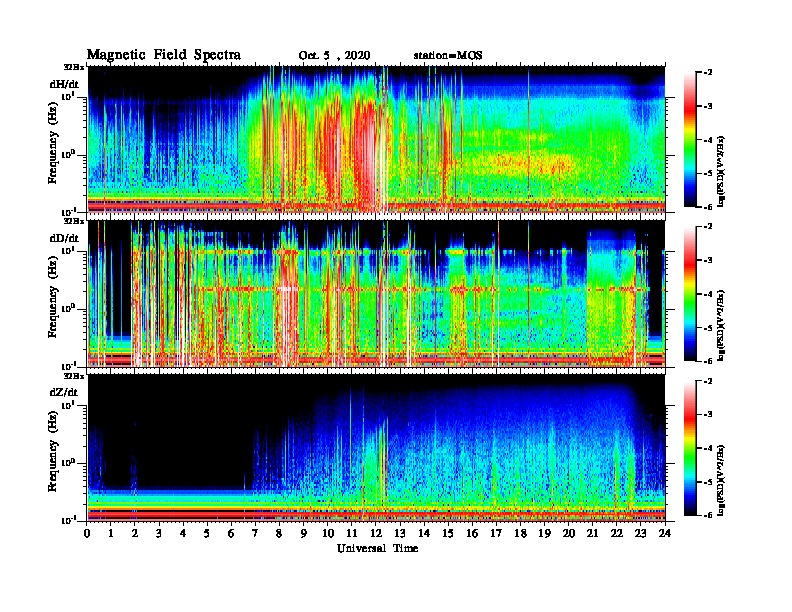Viewport: 792px width, 612px height.
Task: Click the hour 0 tick label
Action: click(x=87, y=533)
